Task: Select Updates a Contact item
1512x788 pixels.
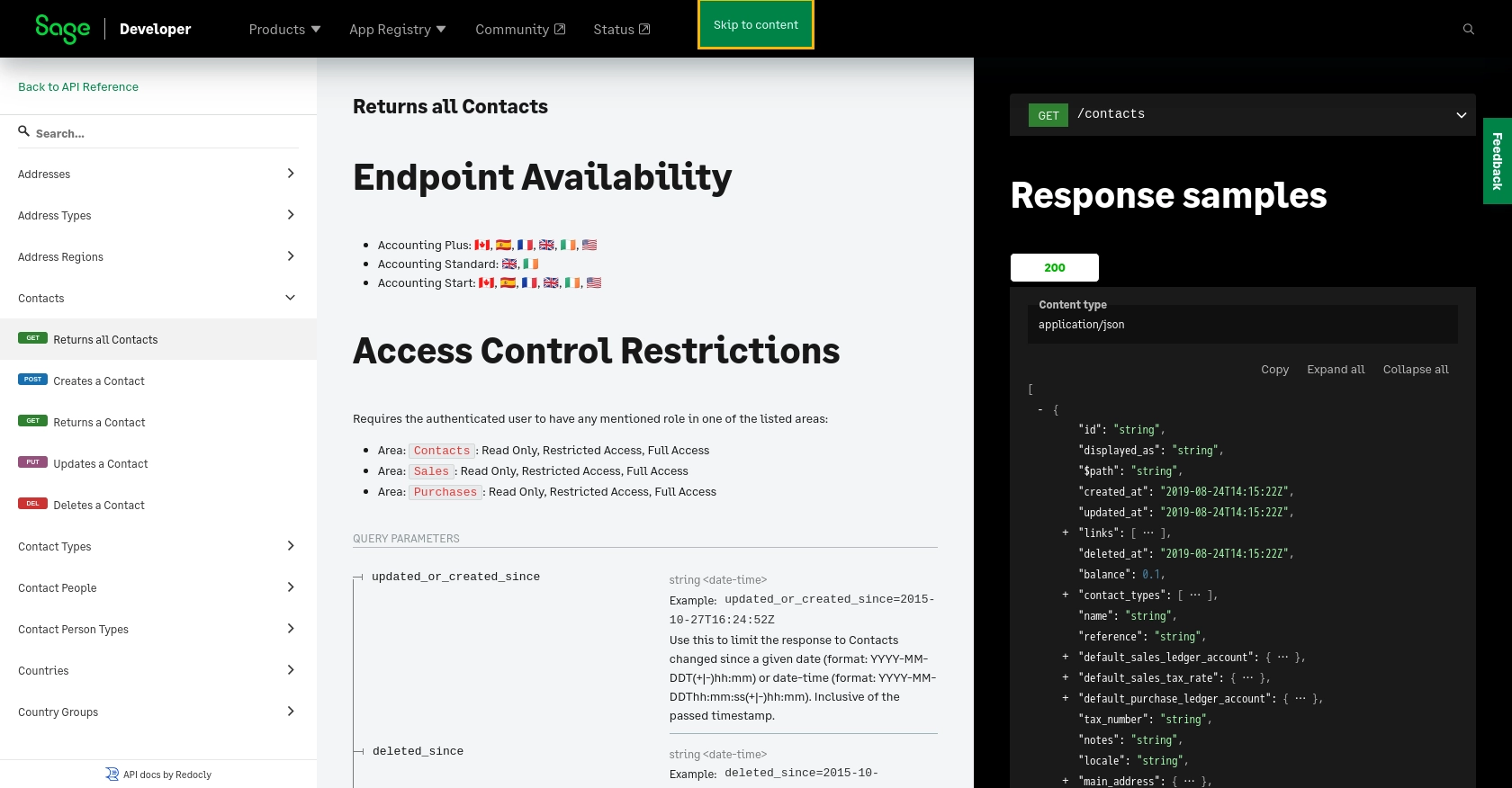Action: 158,463
